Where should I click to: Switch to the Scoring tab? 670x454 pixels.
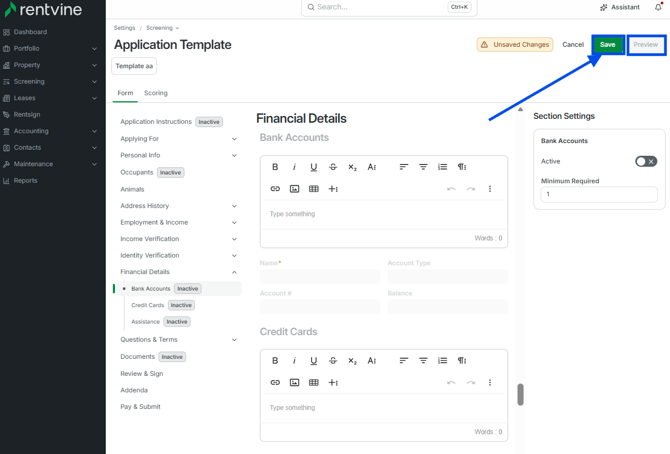coord(156,93)
